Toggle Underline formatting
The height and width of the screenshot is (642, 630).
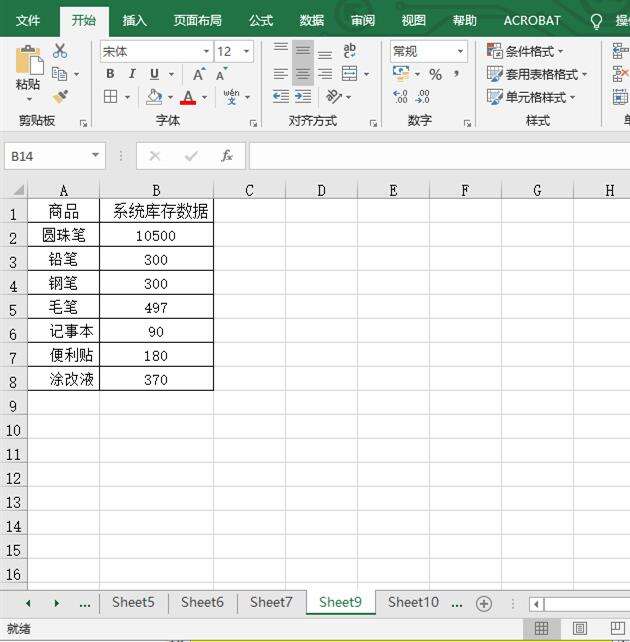(154, 74)
